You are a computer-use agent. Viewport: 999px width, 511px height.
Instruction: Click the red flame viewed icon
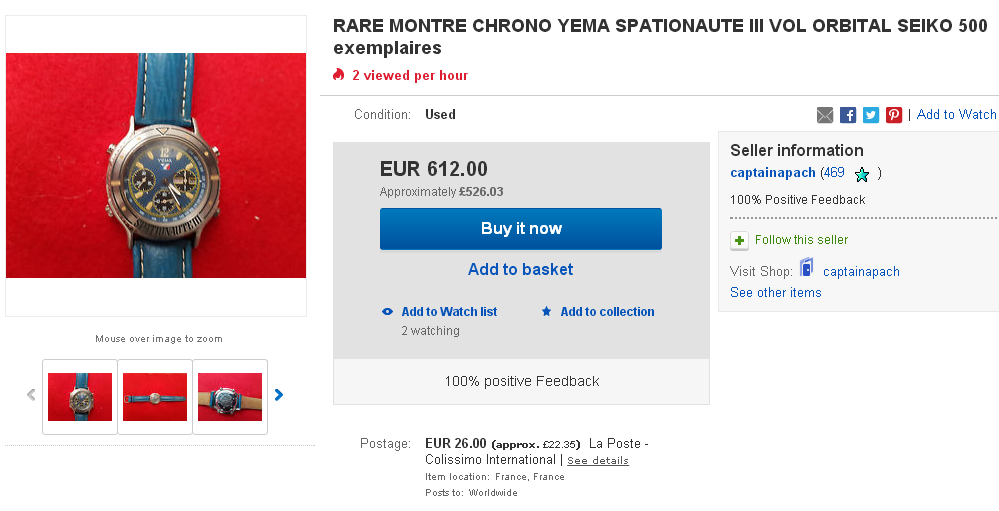point(339,75)
